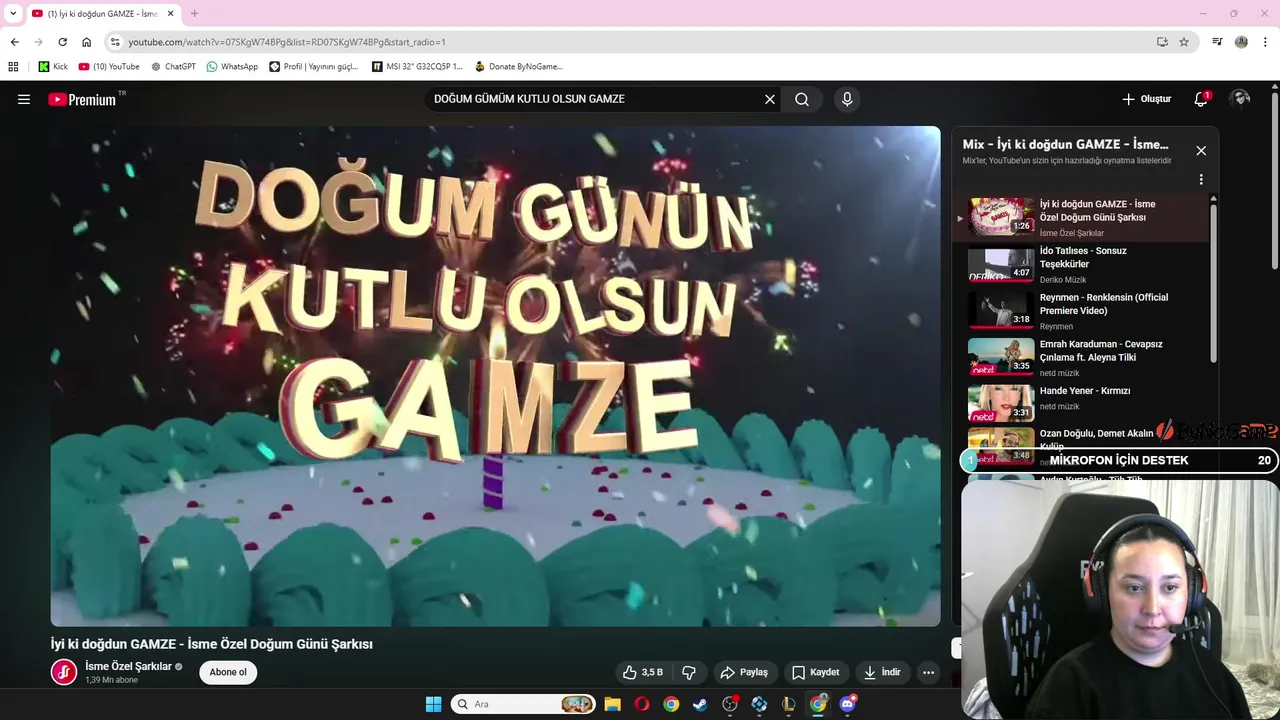Open (10) YouTube bookmark
This screenshot has width=1280, height=720.
click(109, 67)
